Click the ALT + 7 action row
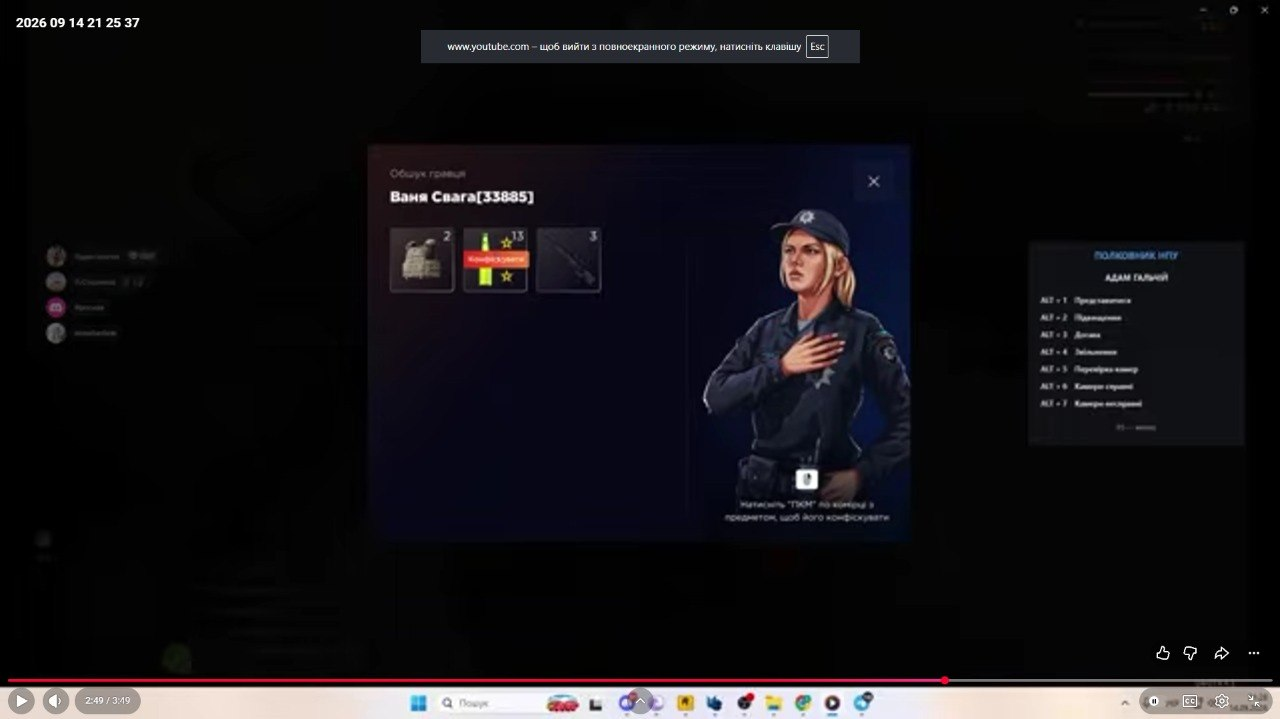The image size is (1280, 719). (x=1091, y=404)
